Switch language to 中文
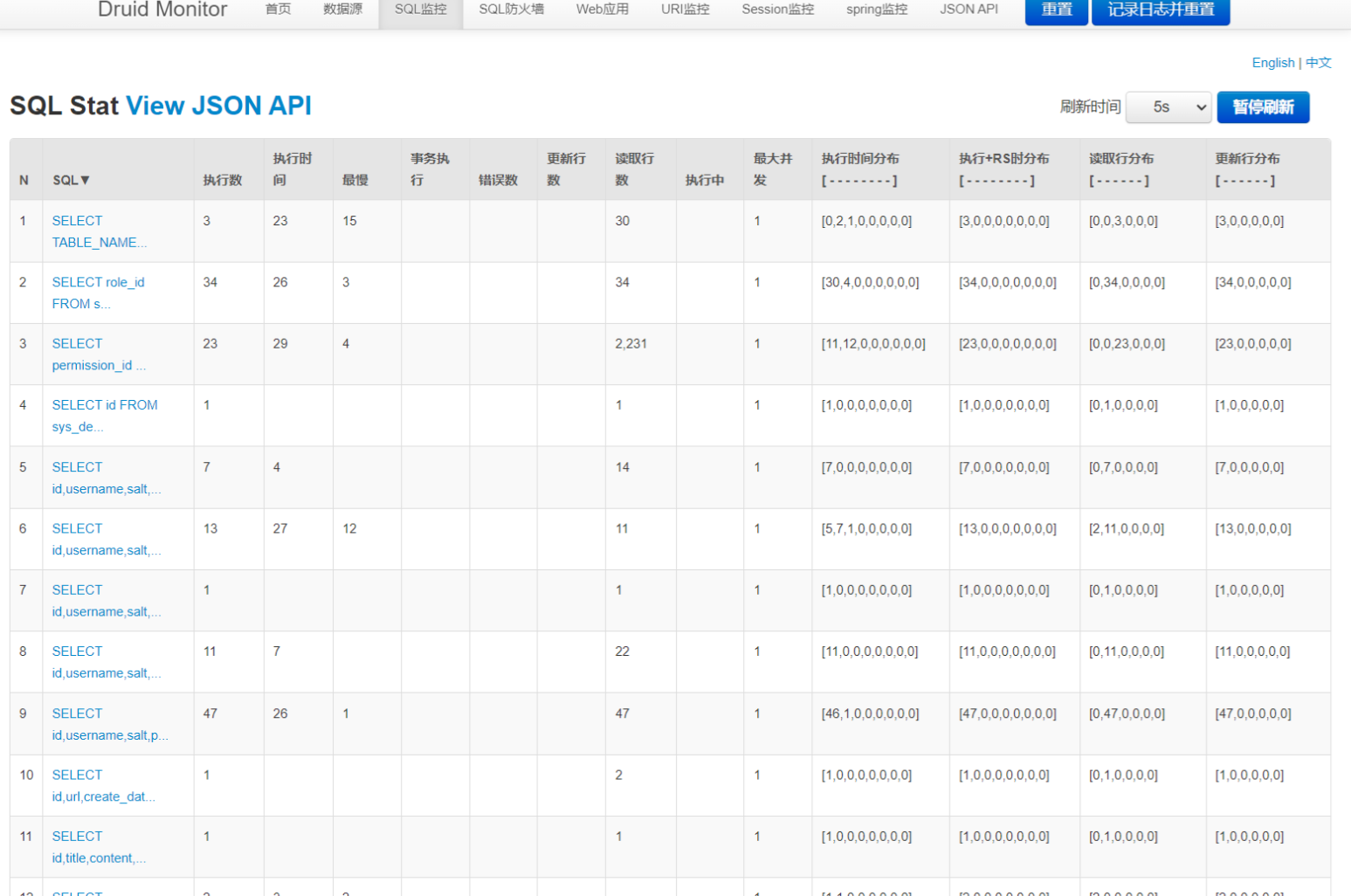Image resolution: width=1351 pixels, height=896 pixels. pos(1318,63)
